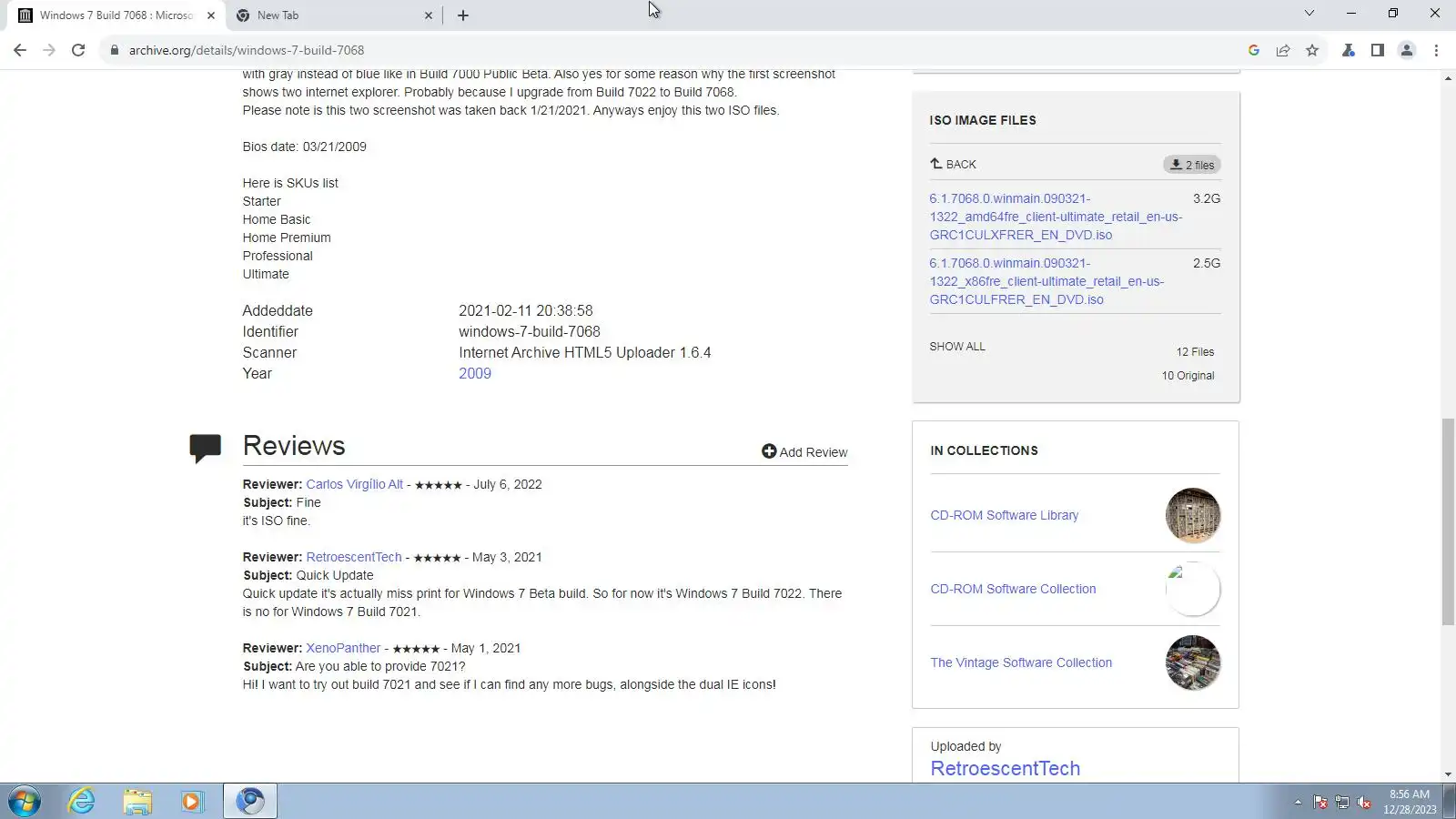Image resolution: width=1456 pixels, height=819 pixels.
Task: Click the scrollbar down arrow
Action: pyautogui.click(x=1448, y=774)
